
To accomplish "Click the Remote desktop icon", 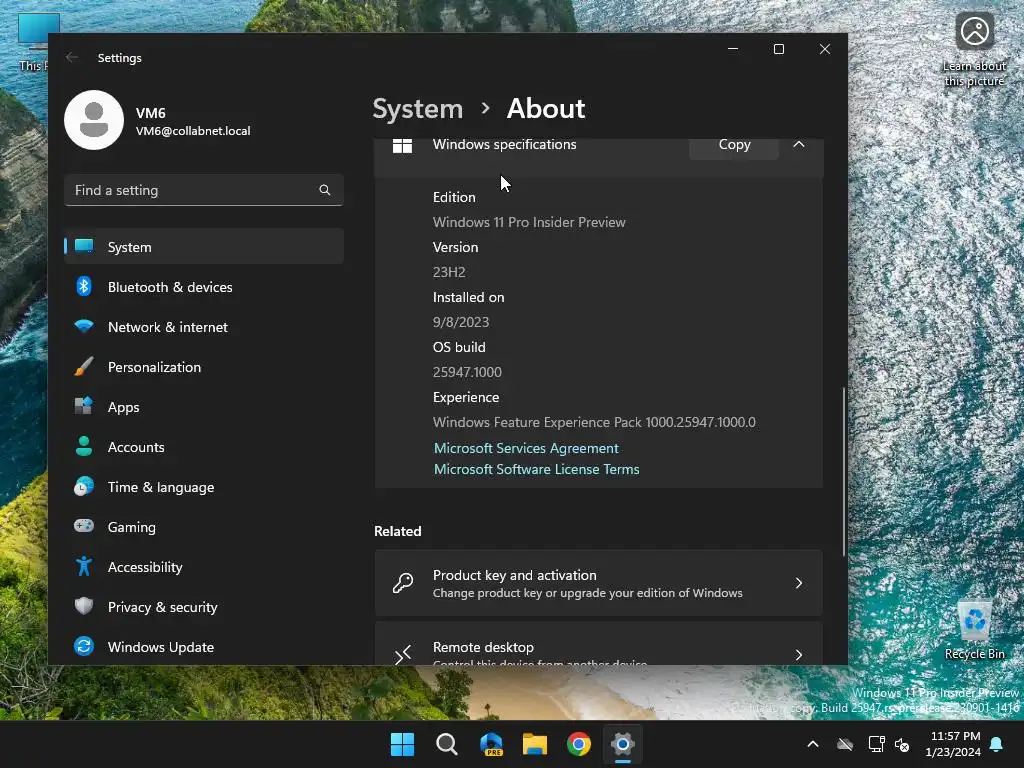I will [403, 654].
